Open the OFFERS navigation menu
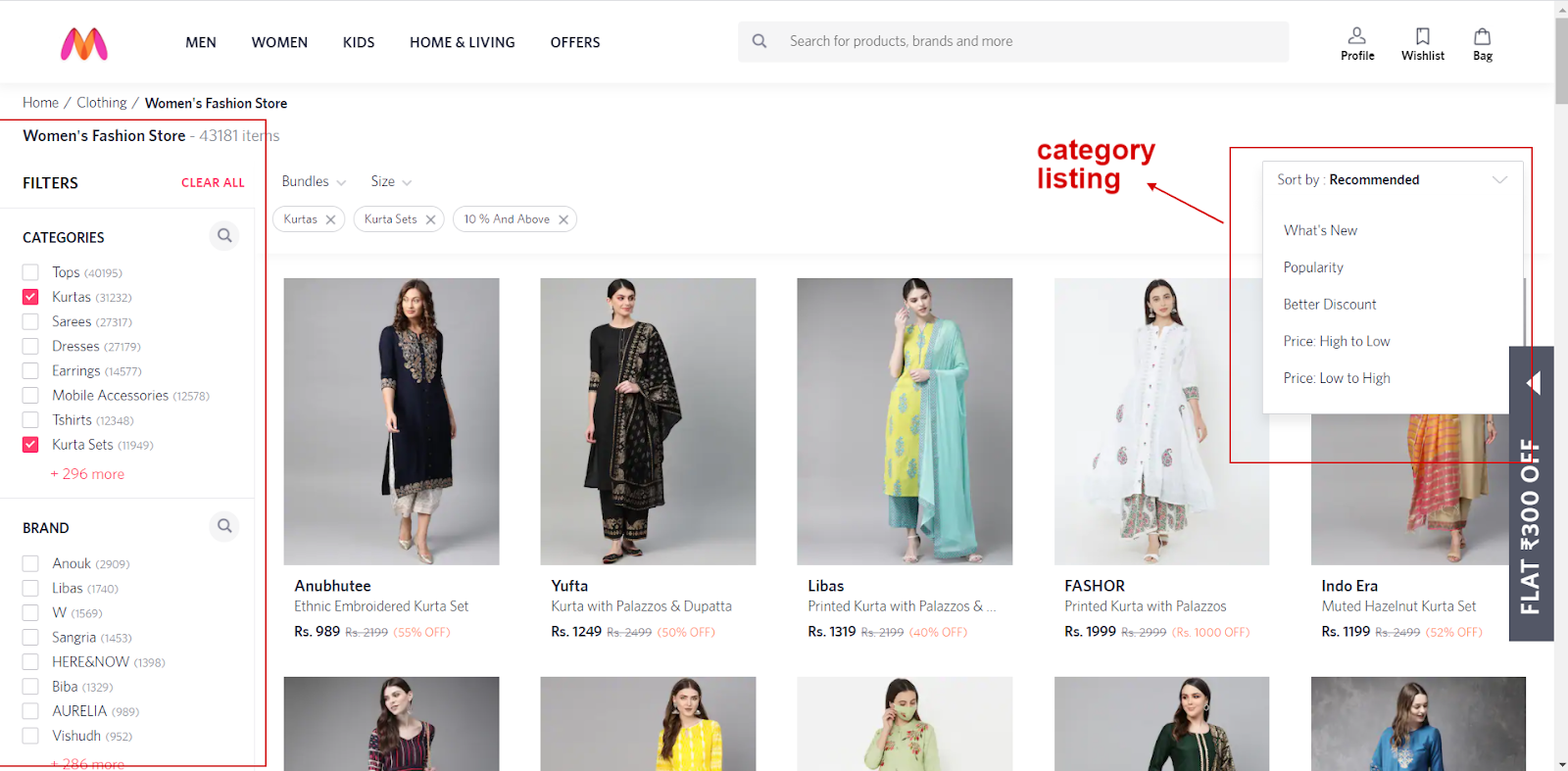This screenshot has height=771, width=1568. tap(575, 42)
